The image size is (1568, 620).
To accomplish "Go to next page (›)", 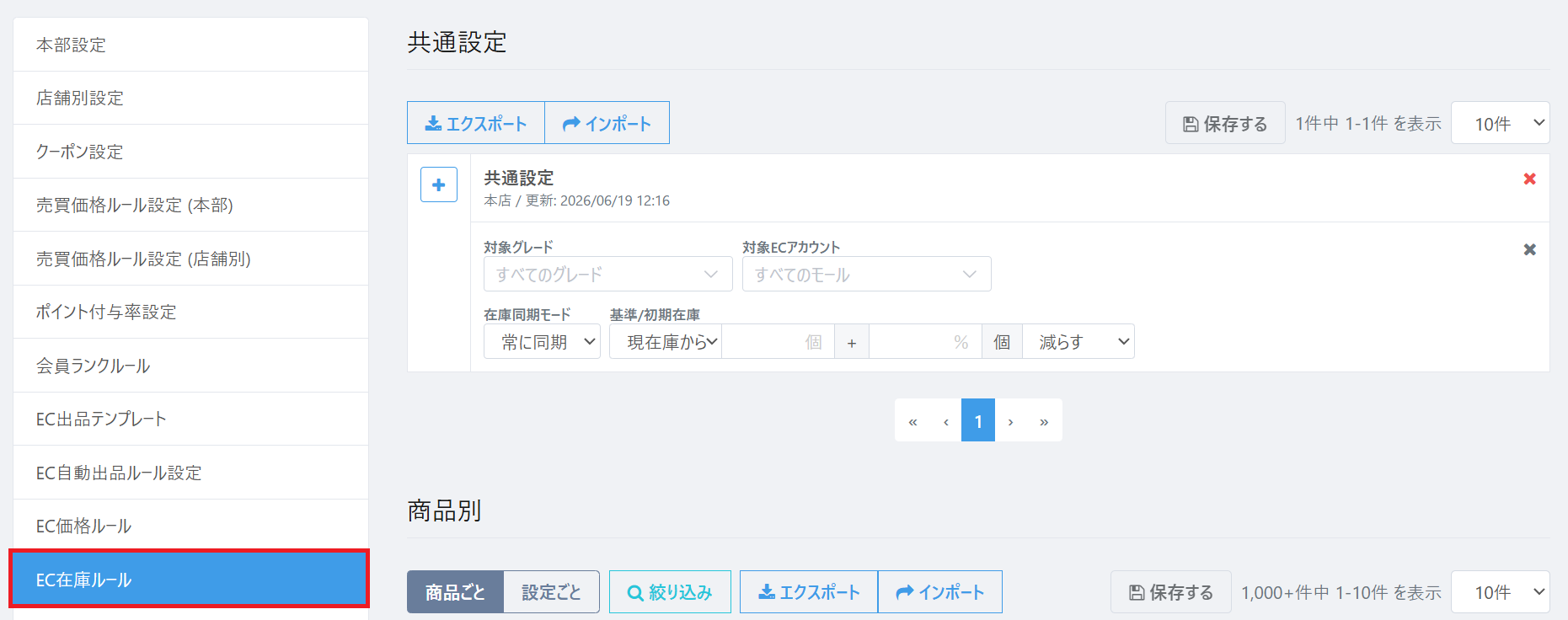I will tap(1011, 420).
